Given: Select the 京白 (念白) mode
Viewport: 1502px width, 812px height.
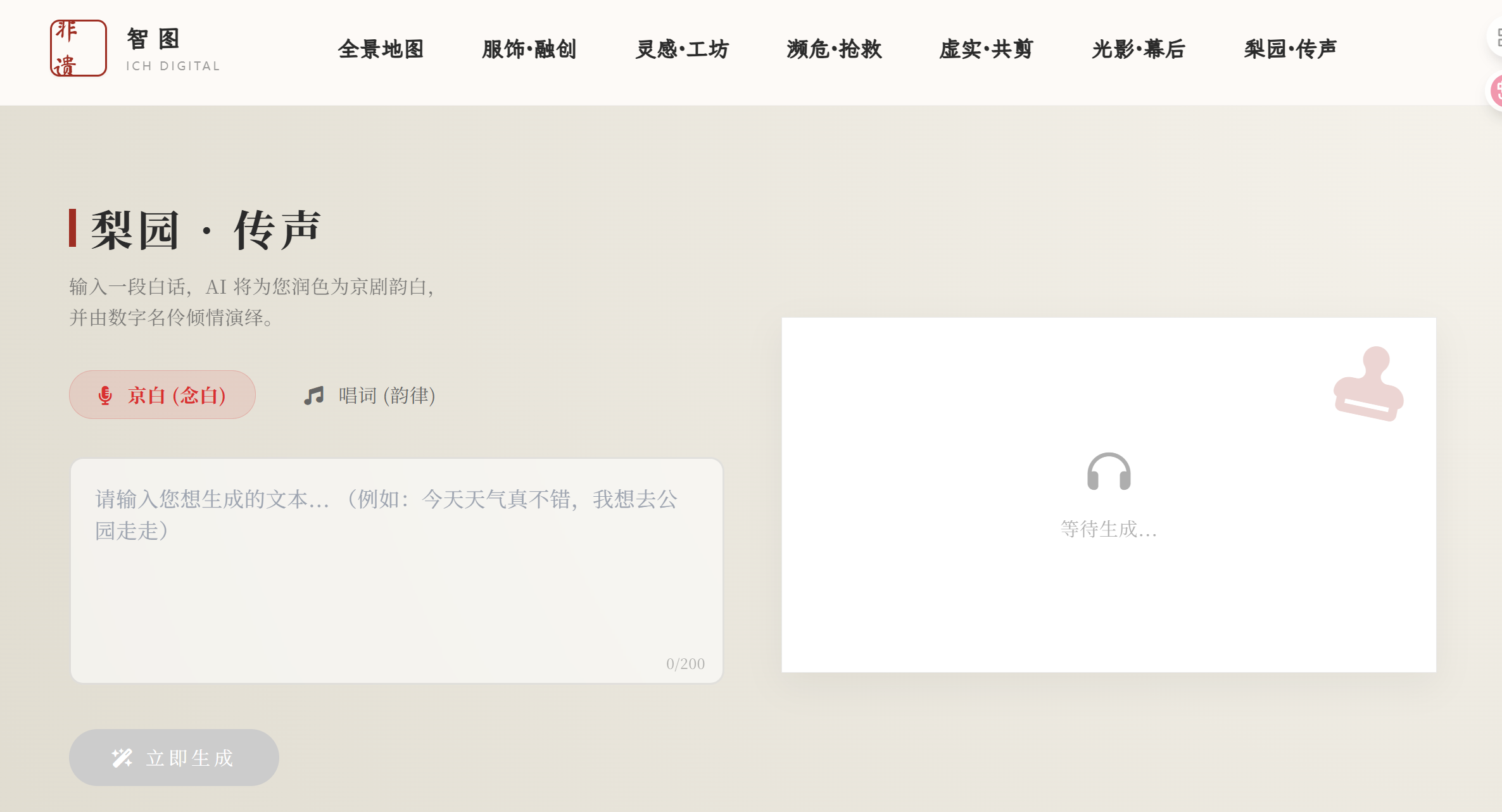Looking at the screenshot, I should (162, 395).
